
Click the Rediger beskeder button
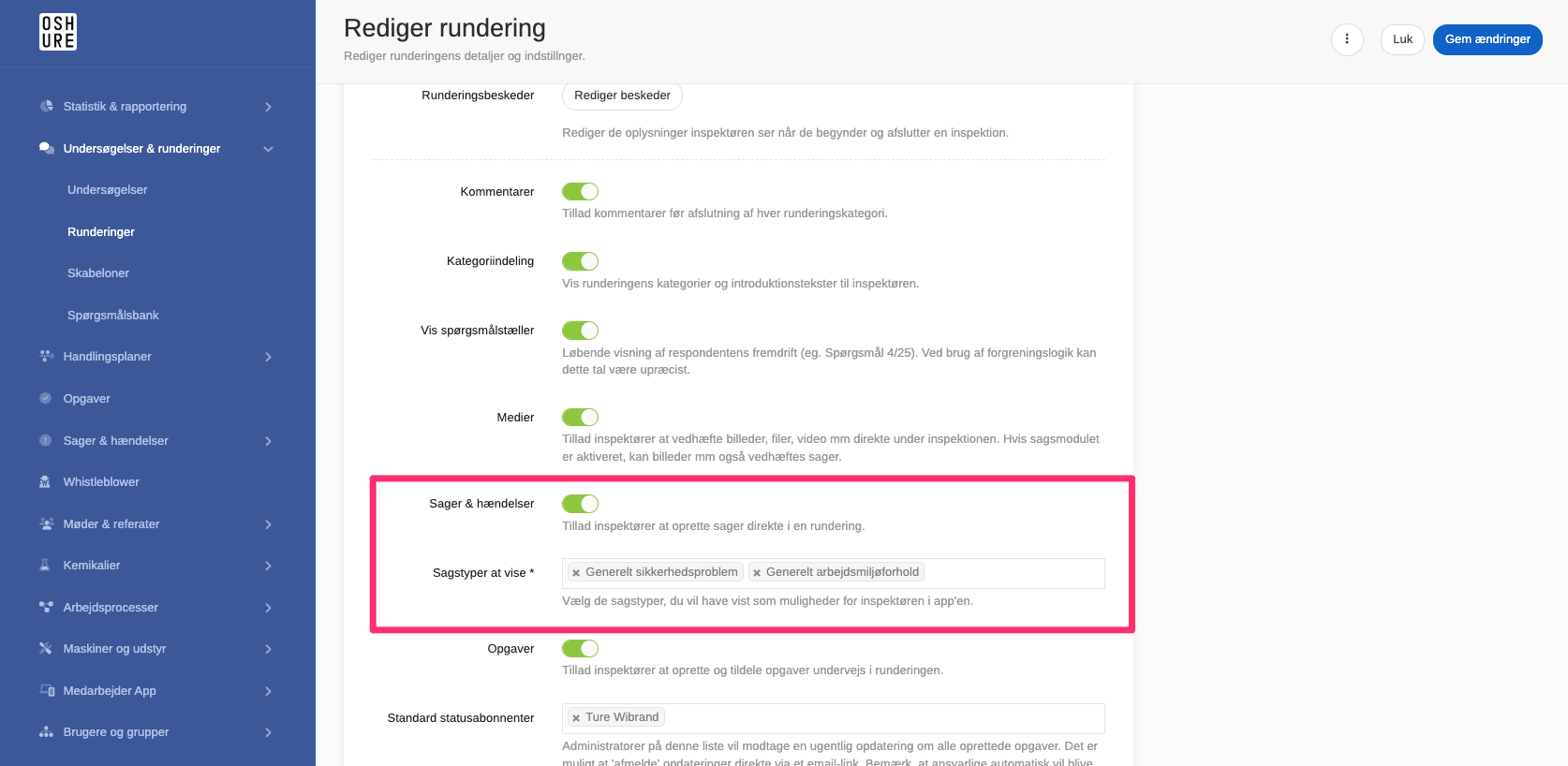click(x=622, y=96)
